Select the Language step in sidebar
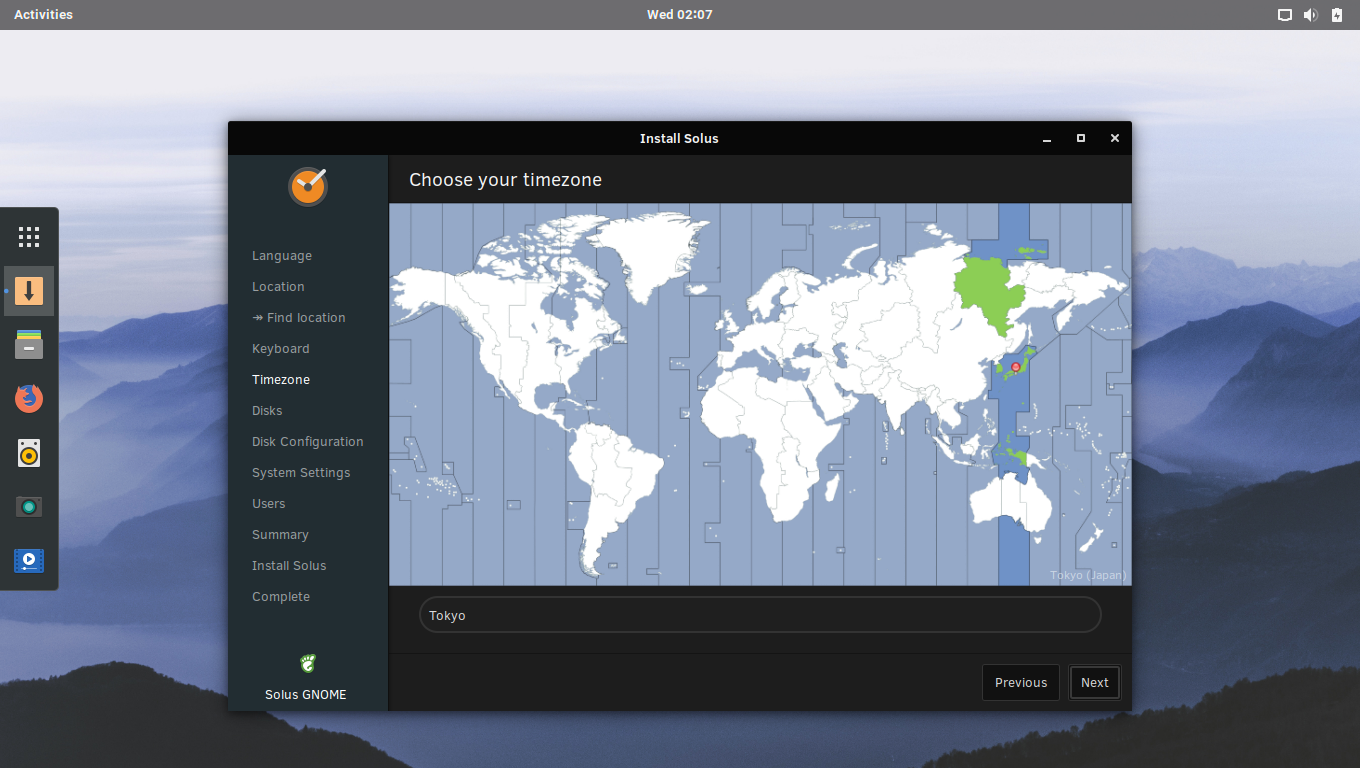This screenshot has width=1360, height=768. point(282,256)
